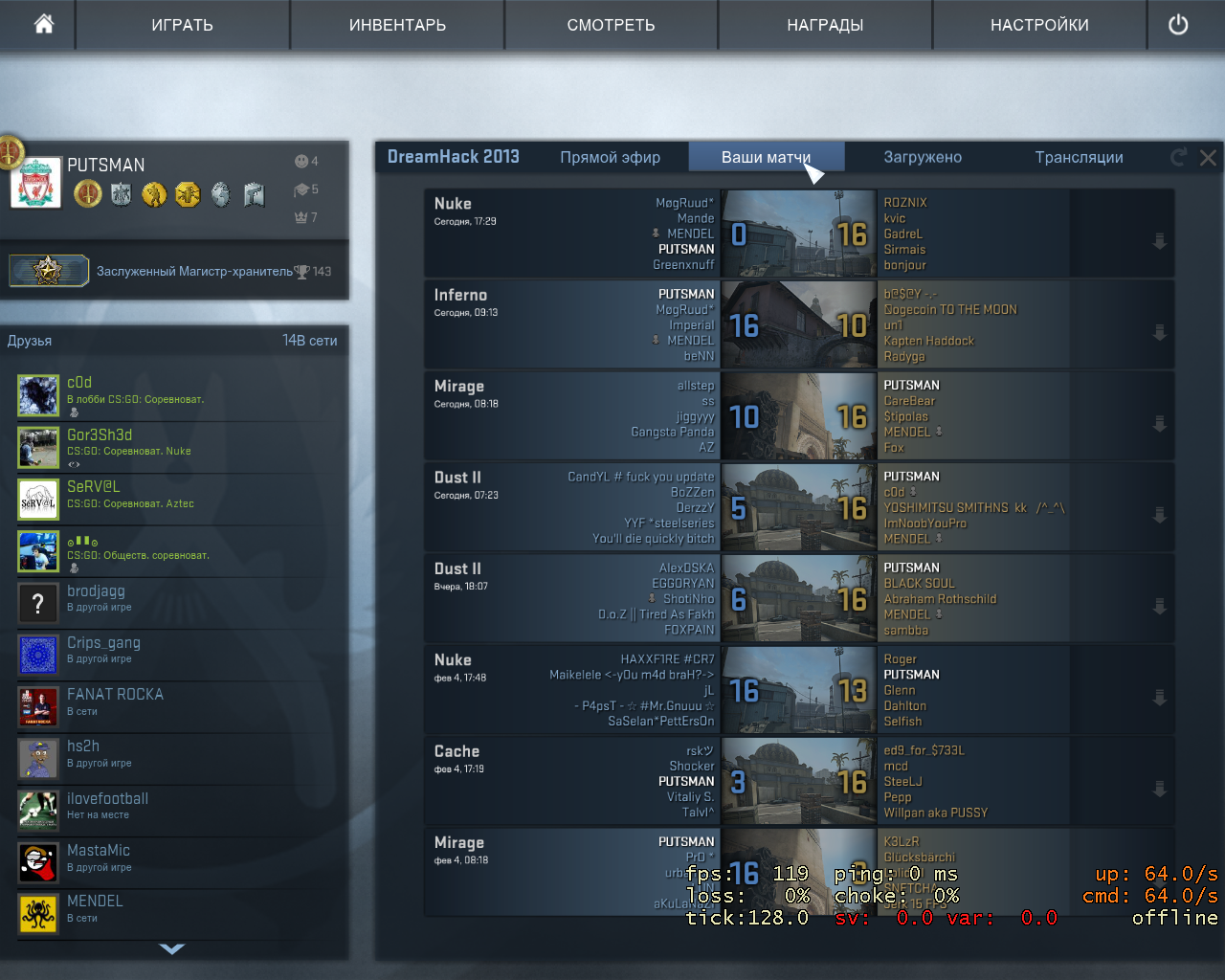Screen dimensions: 1225x980
Task: Download the Mirage today 08:18 match demo
Action: (1160, 423)
